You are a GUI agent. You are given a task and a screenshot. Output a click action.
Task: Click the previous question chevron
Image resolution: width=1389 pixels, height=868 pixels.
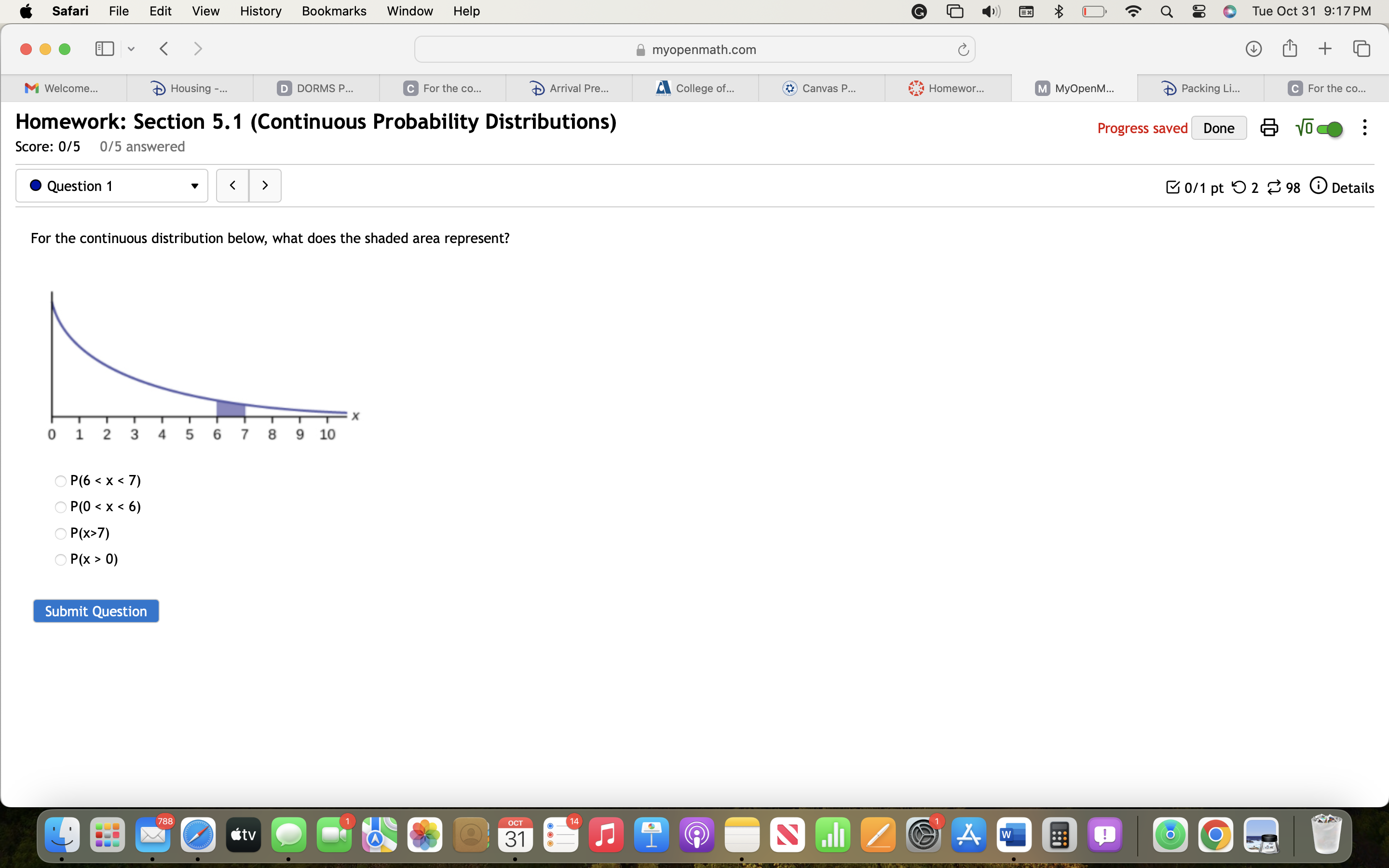click(232, 185)
